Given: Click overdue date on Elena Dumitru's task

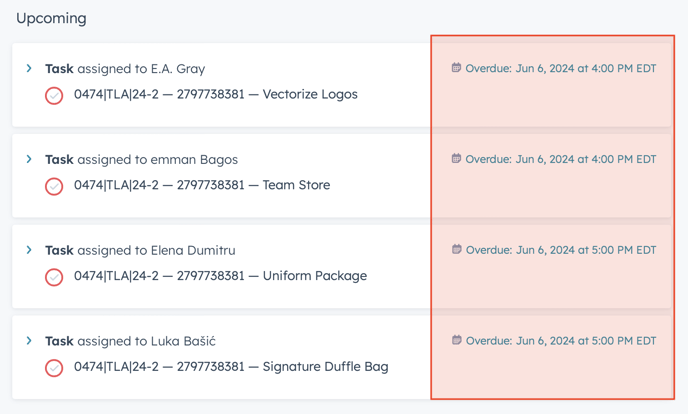Looking at the screenshot, I should pyautogui.click(x=561, y=250).
